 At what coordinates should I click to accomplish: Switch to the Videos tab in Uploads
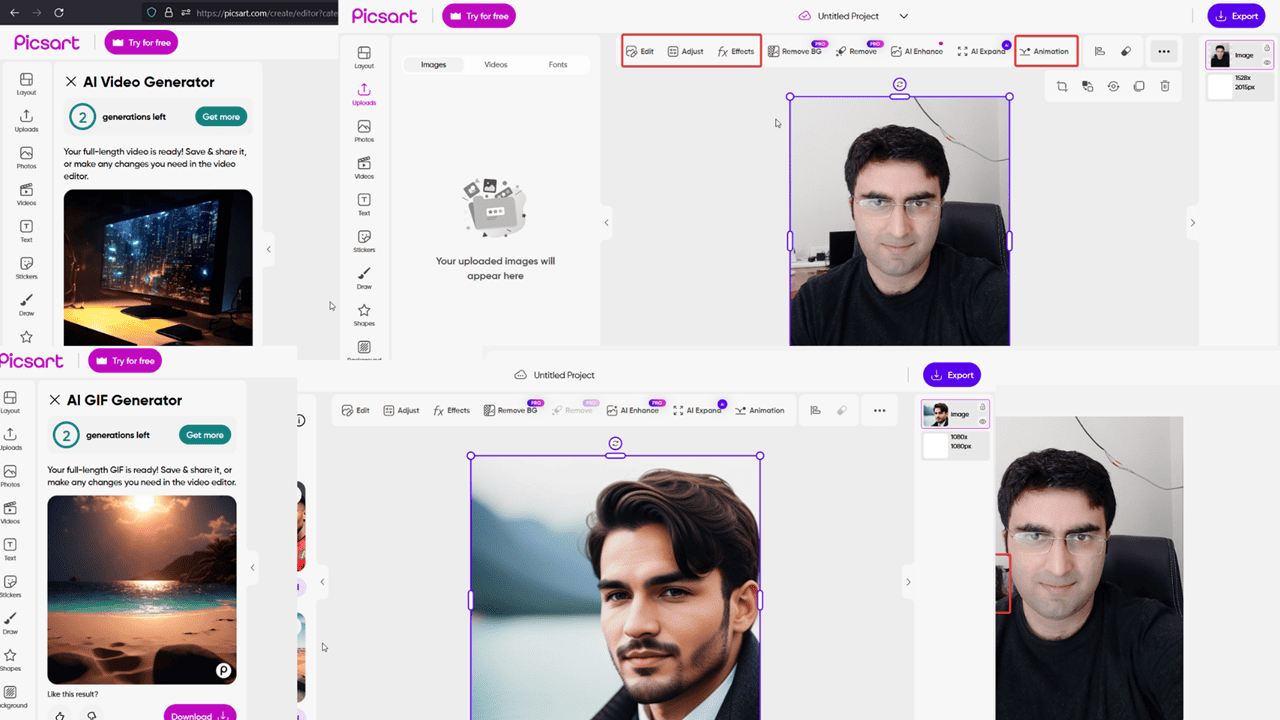497,63
